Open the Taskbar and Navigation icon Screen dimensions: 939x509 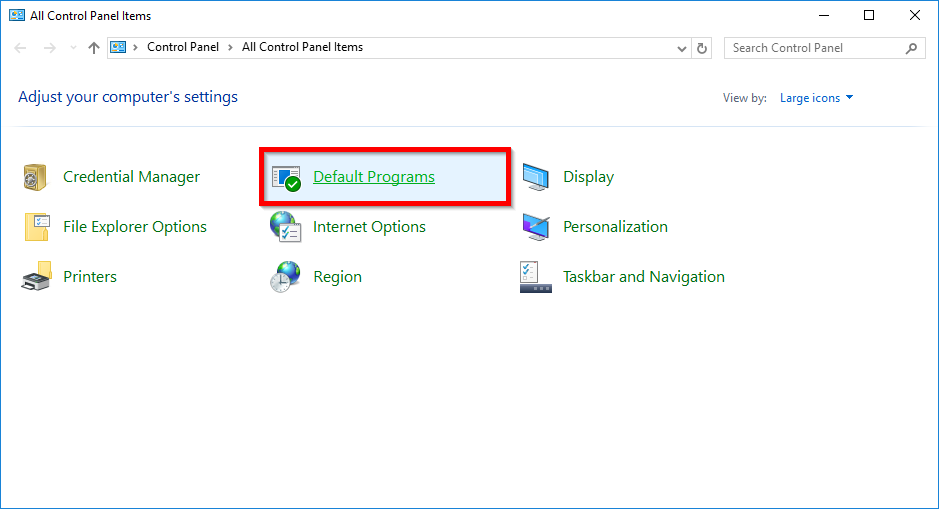[535, 277]
